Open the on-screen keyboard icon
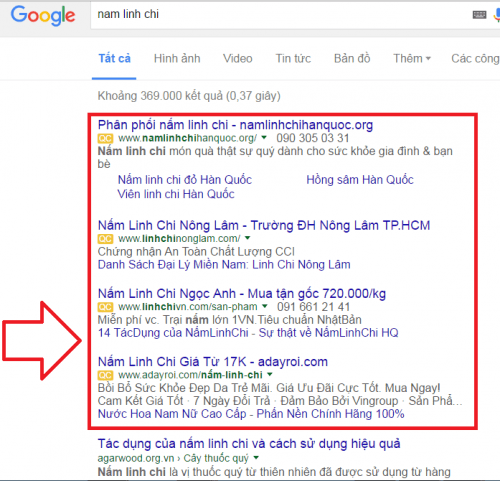This screenshot has height=481, width=500. coord(479,15)
